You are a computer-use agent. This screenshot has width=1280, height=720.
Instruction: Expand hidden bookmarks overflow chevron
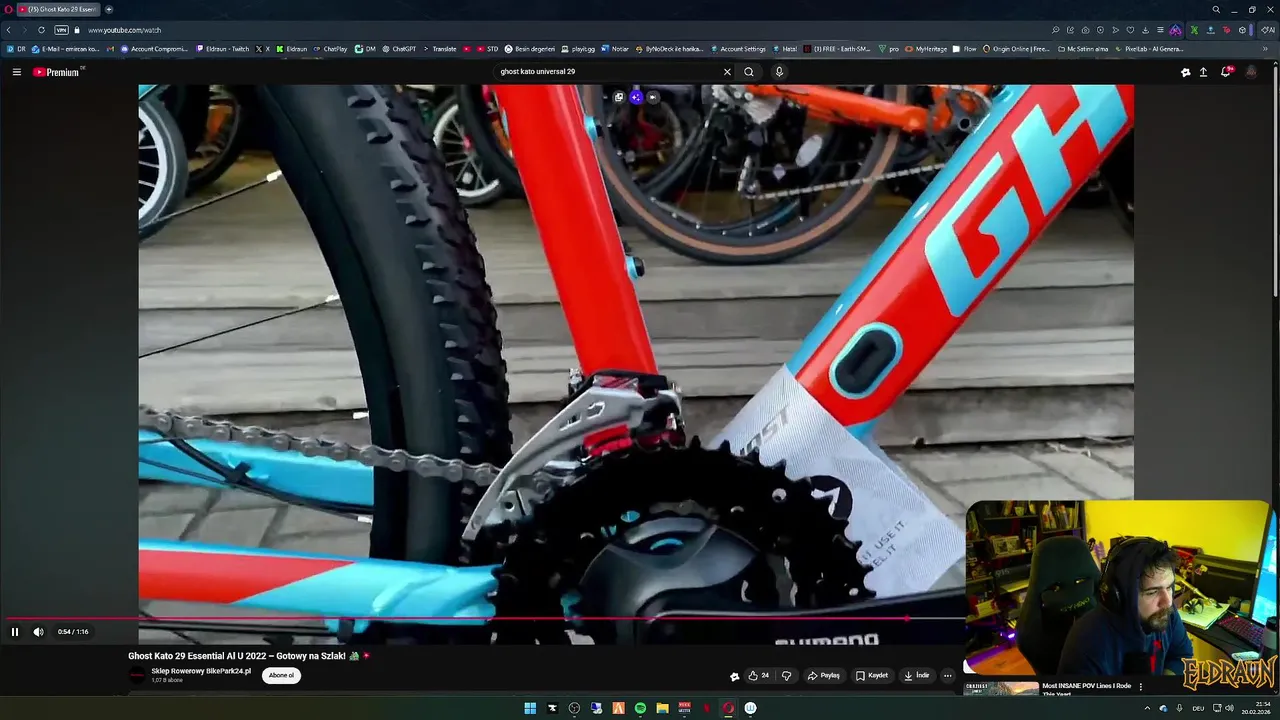(1267, 49)
